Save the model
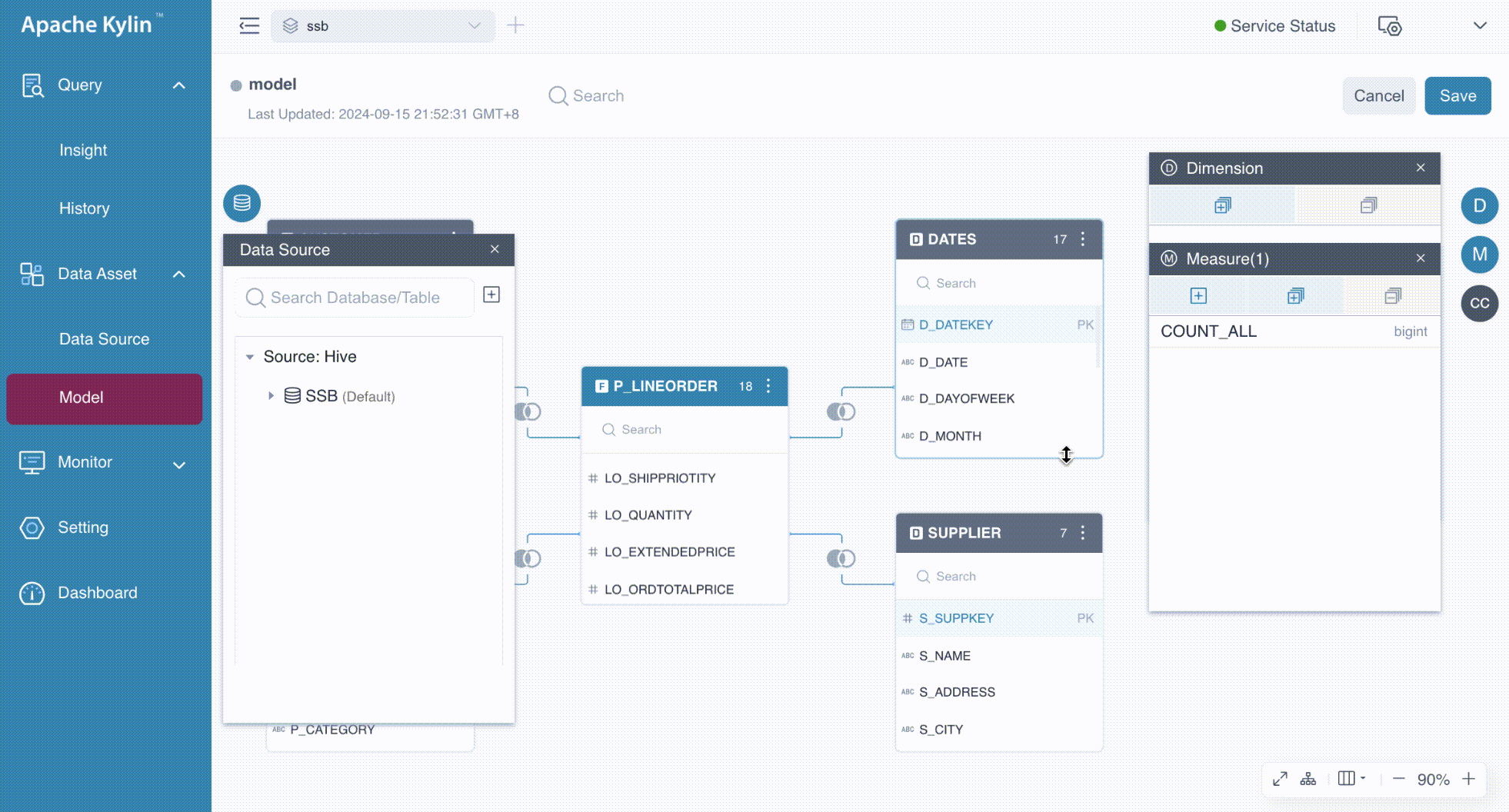Image resolution: width=1509 pixels, height=812 pixels. (1457, 96)
